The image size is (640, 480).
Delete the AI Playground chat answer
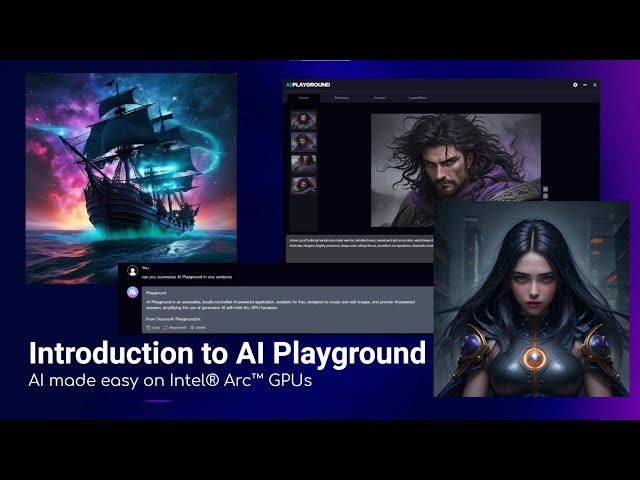click(x=198, y=327)
